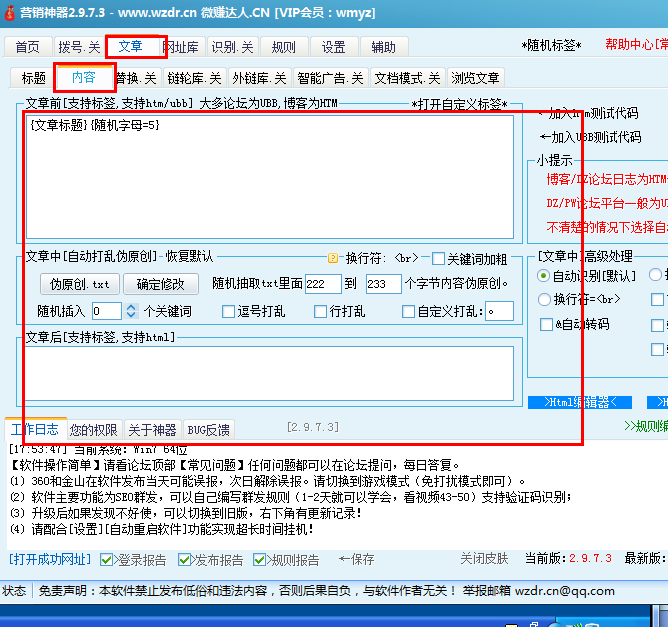Click the app logo icon in title bar
This screenshot has width=668, height=627.
10,13
